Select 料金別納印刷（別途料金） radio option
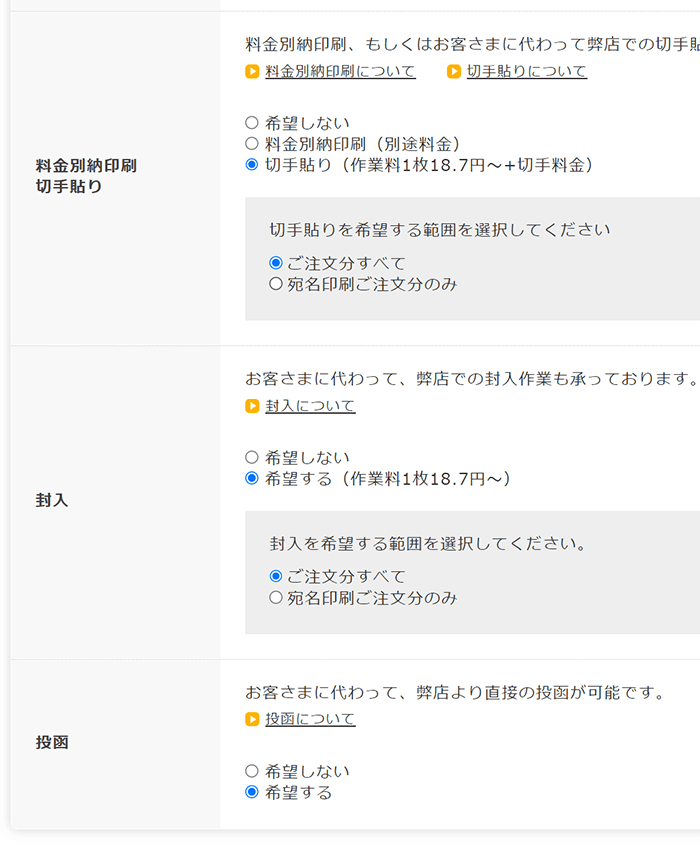 coord(252,144)
